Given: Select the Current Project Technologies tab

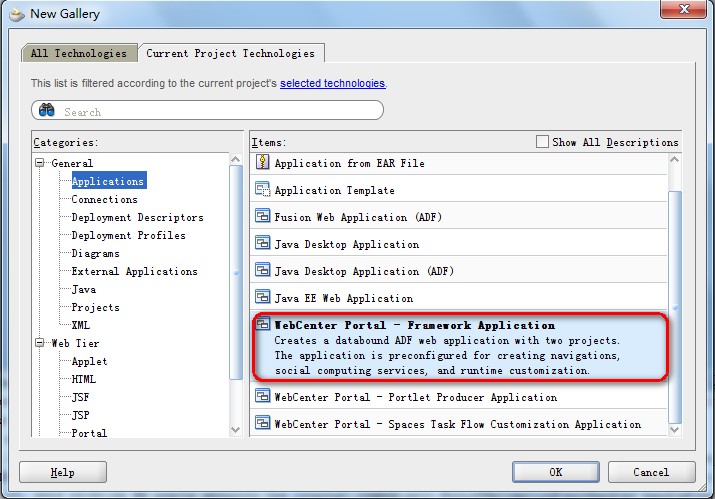Looking at the screenshot, I should point(231,53).
